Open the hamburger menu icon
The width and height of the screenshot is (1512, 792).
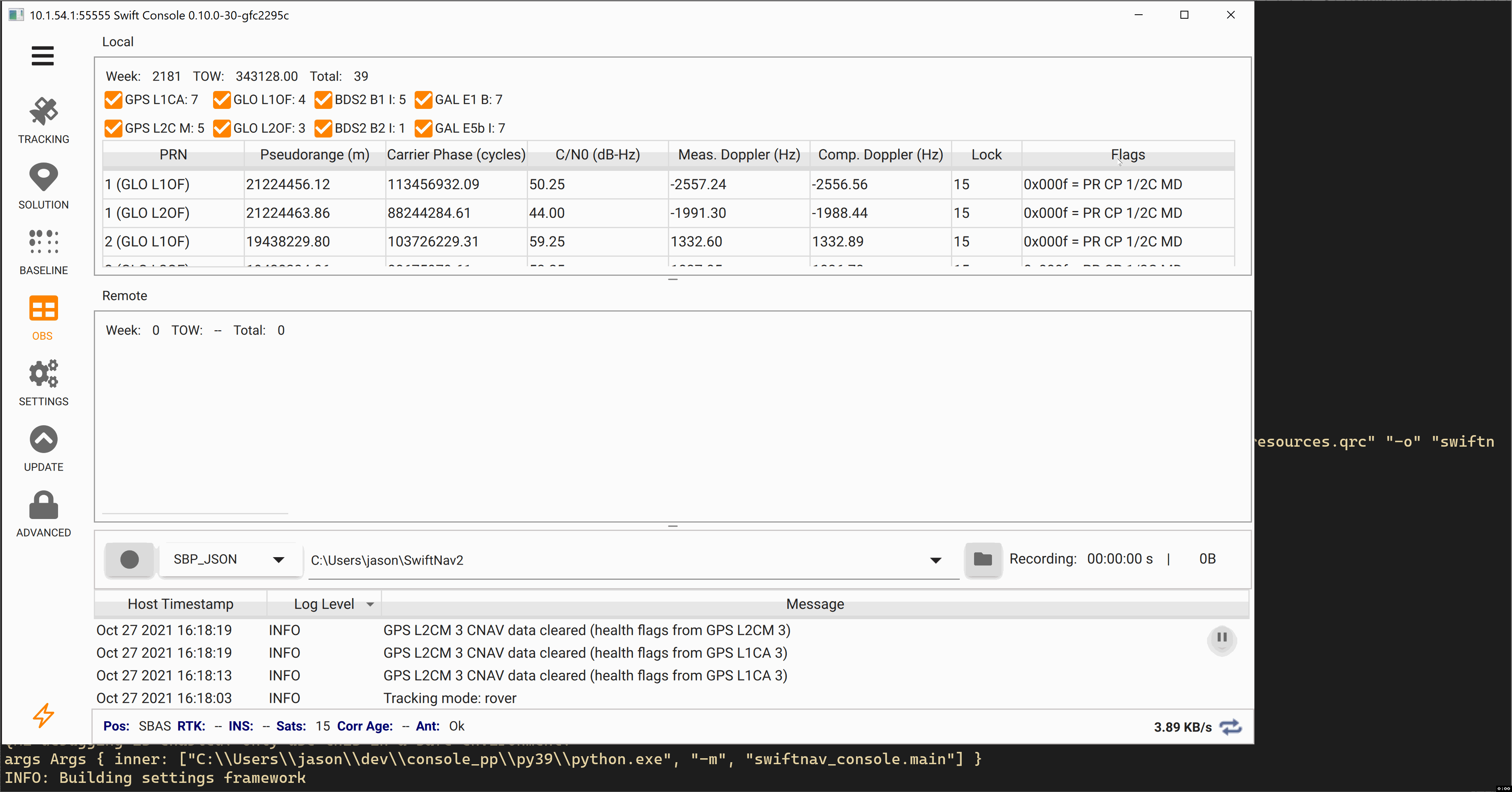[x=42, y=56]
